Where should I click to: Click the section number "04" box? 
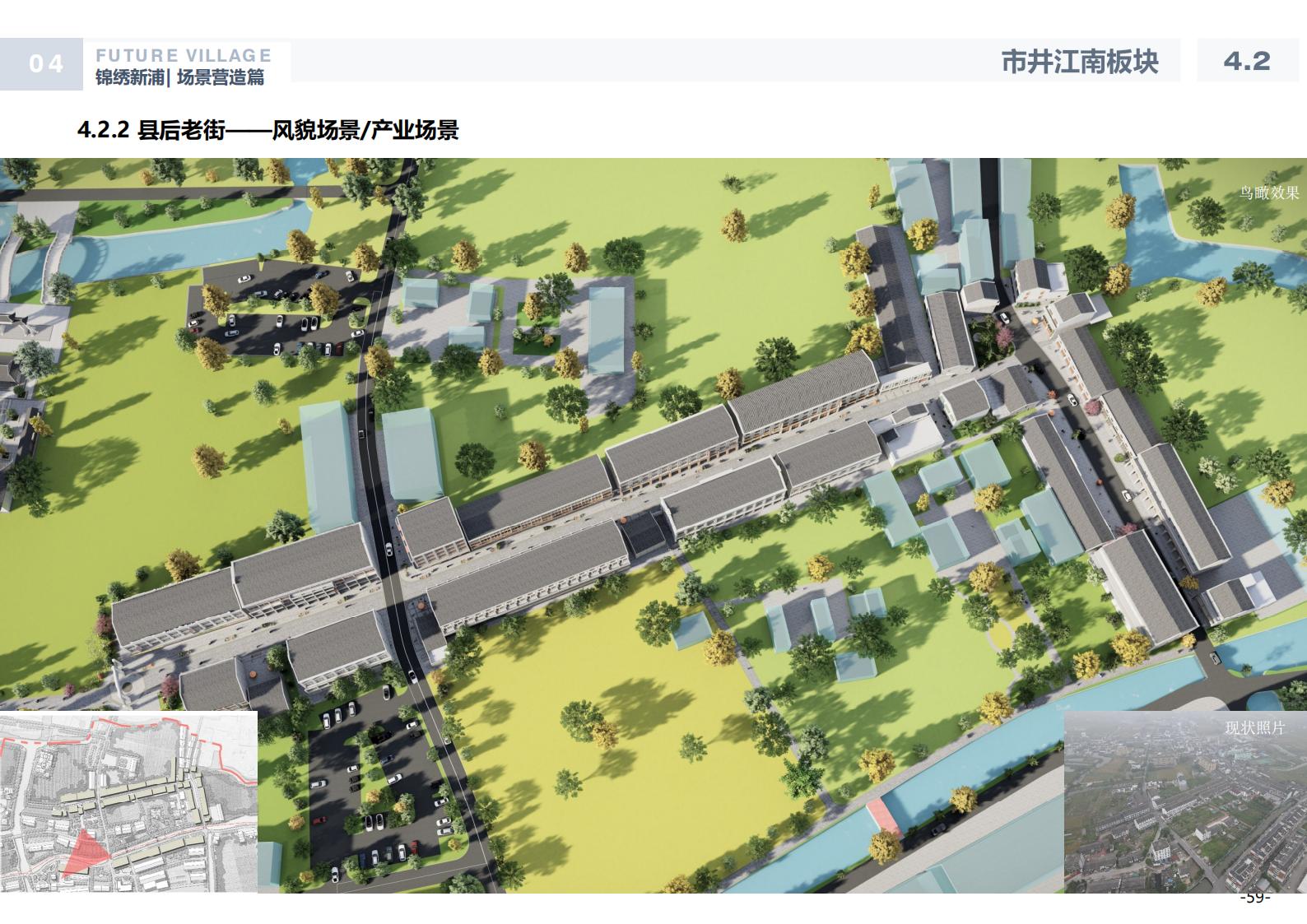point(41,64)
